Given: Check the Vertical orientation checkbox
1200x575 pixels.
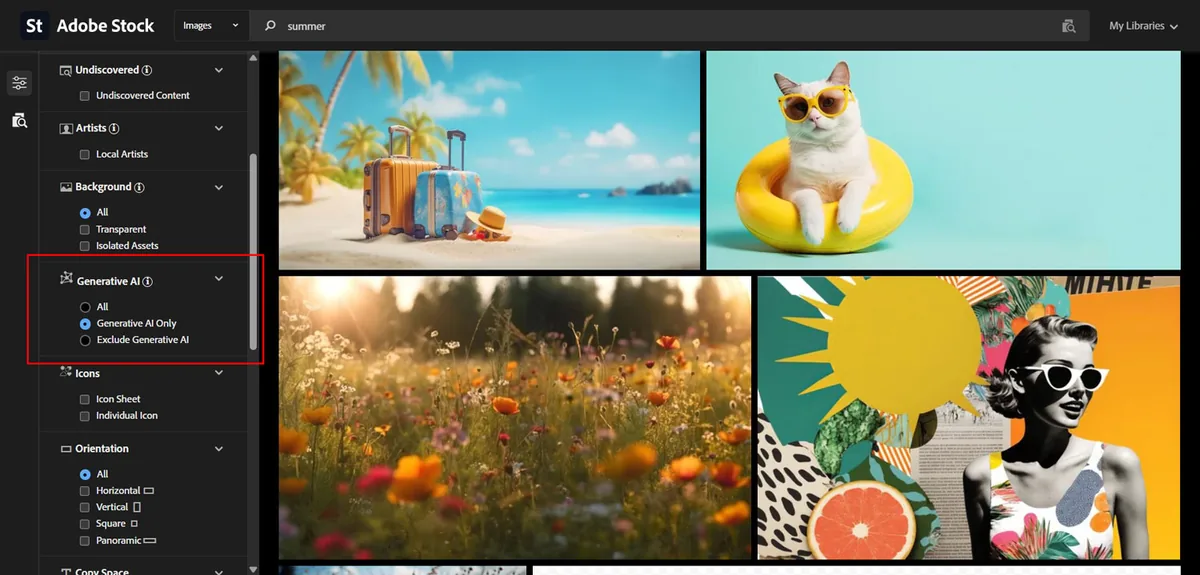Looking at the screenshot, I should click(85, 507).
